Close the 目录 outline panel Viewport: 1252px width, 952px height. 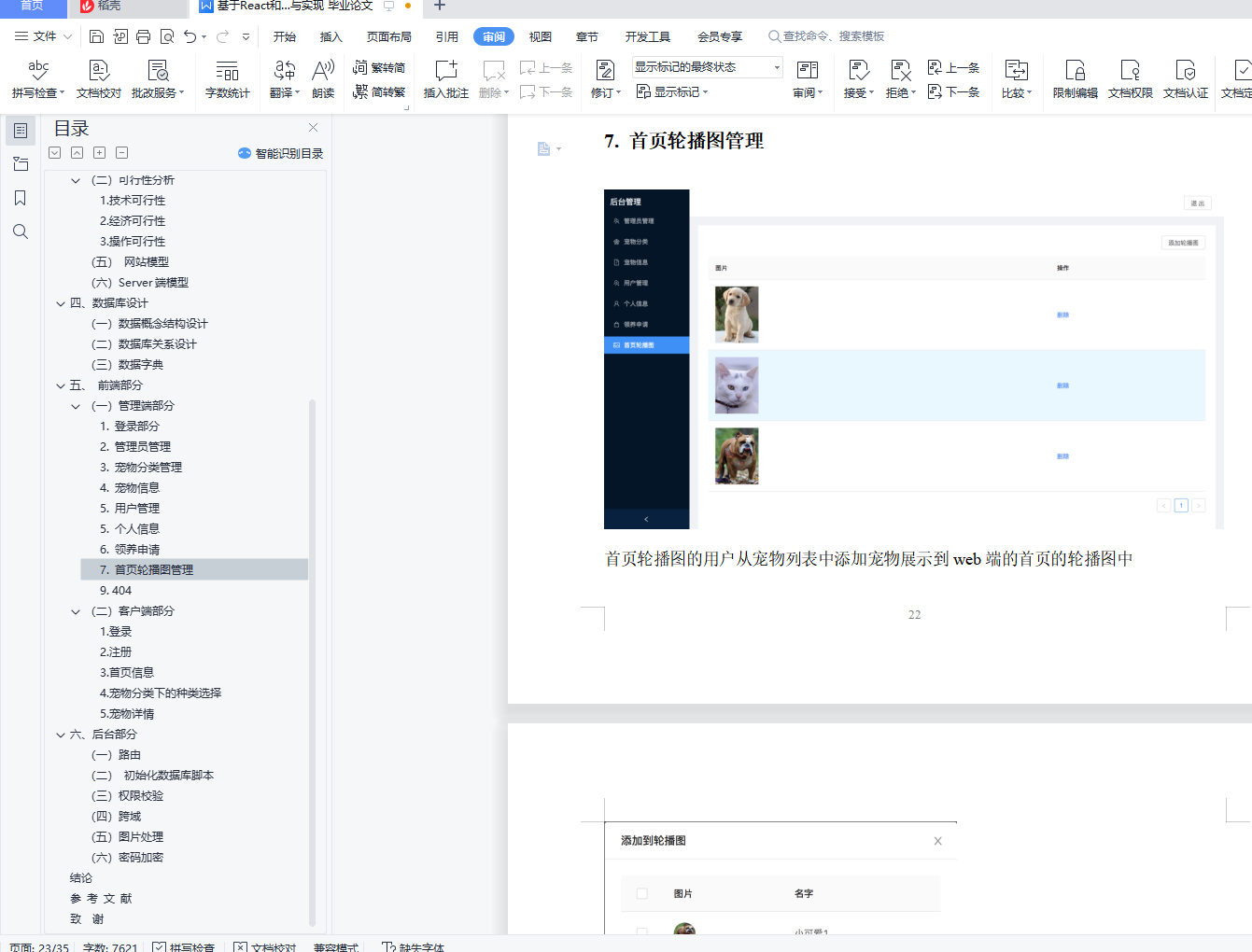click(313, 127)
